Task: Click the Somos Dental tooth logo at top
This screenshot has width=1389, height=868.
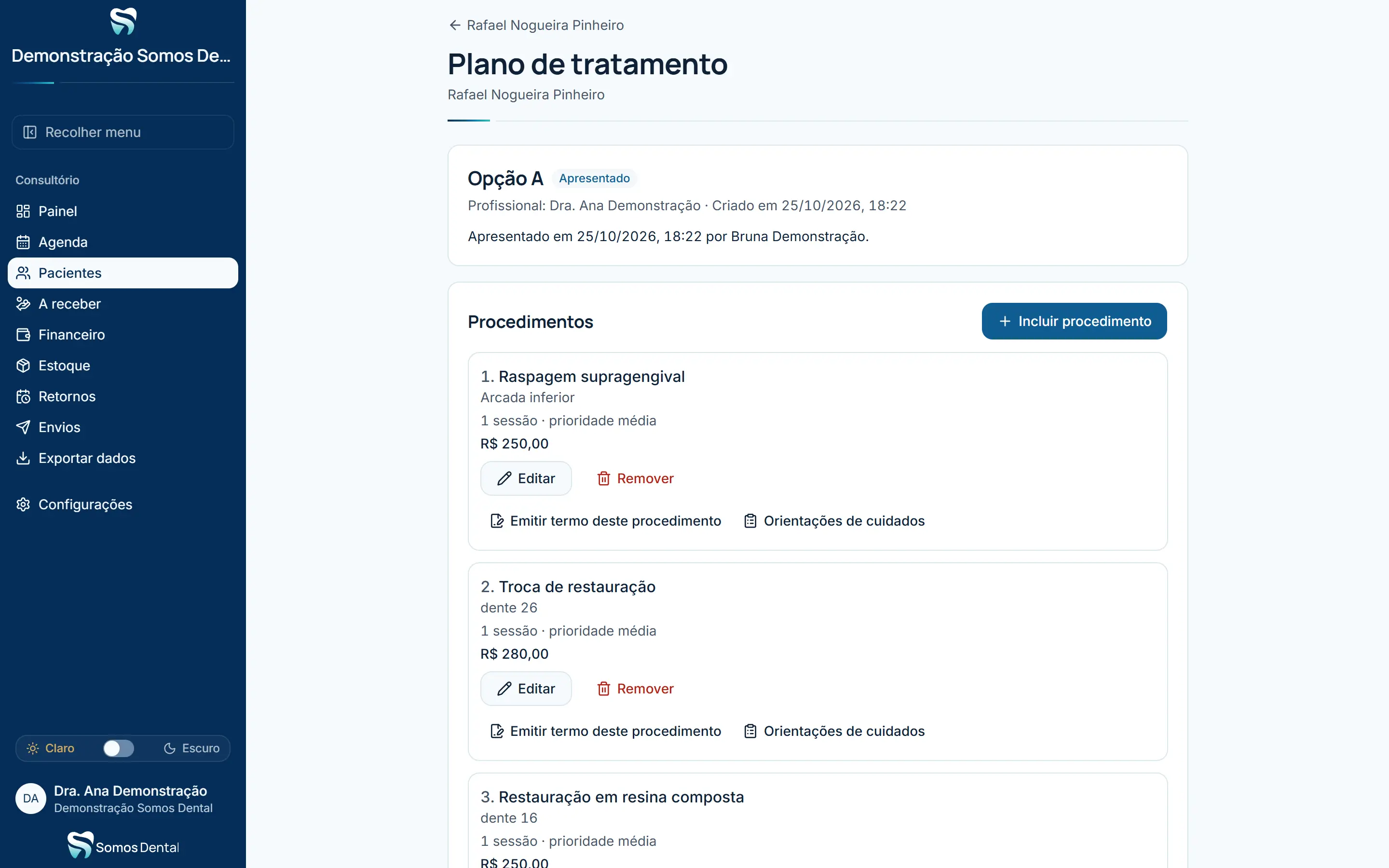Action: coord(123,22)
